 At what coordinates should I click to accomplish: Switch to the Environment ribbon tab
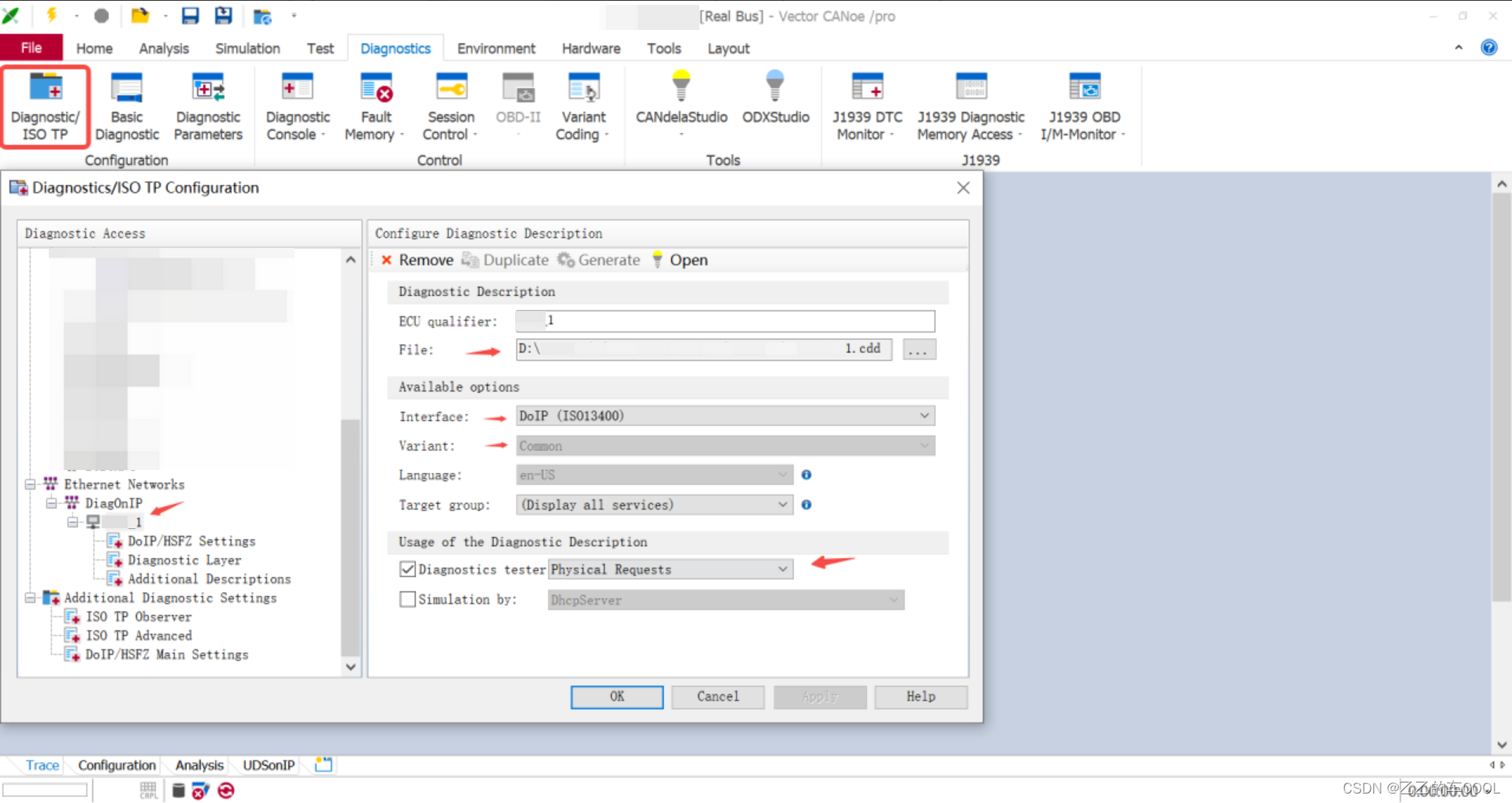(x=496, y=48)
